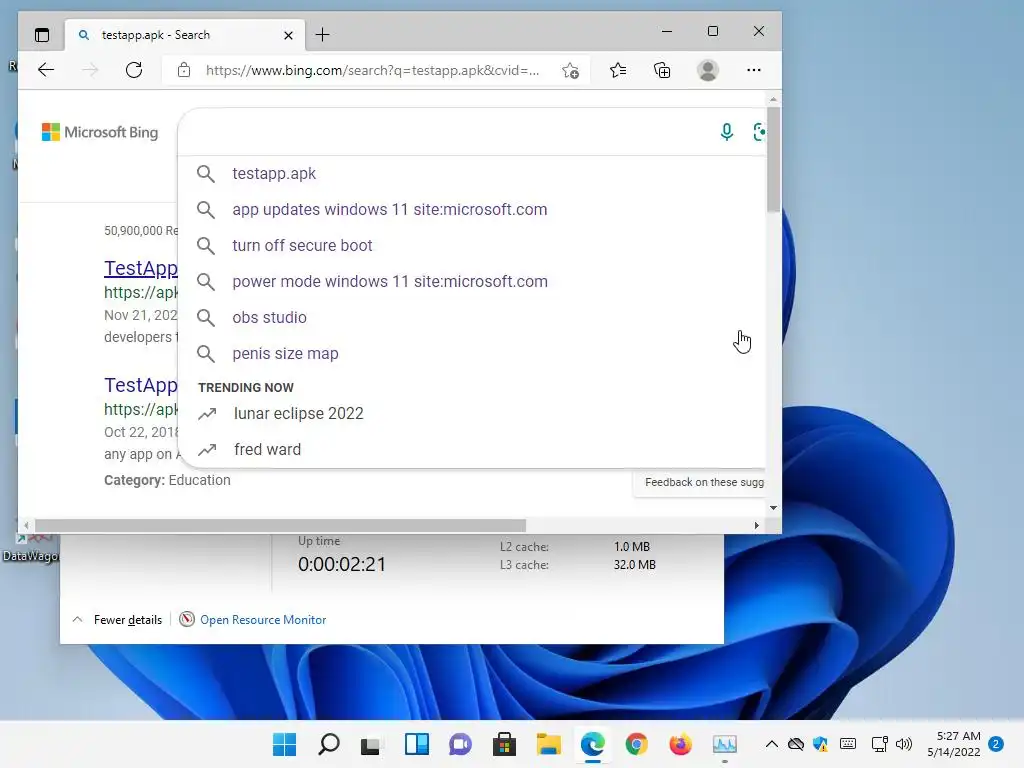Open the second TestApp search result

[140, 385]
